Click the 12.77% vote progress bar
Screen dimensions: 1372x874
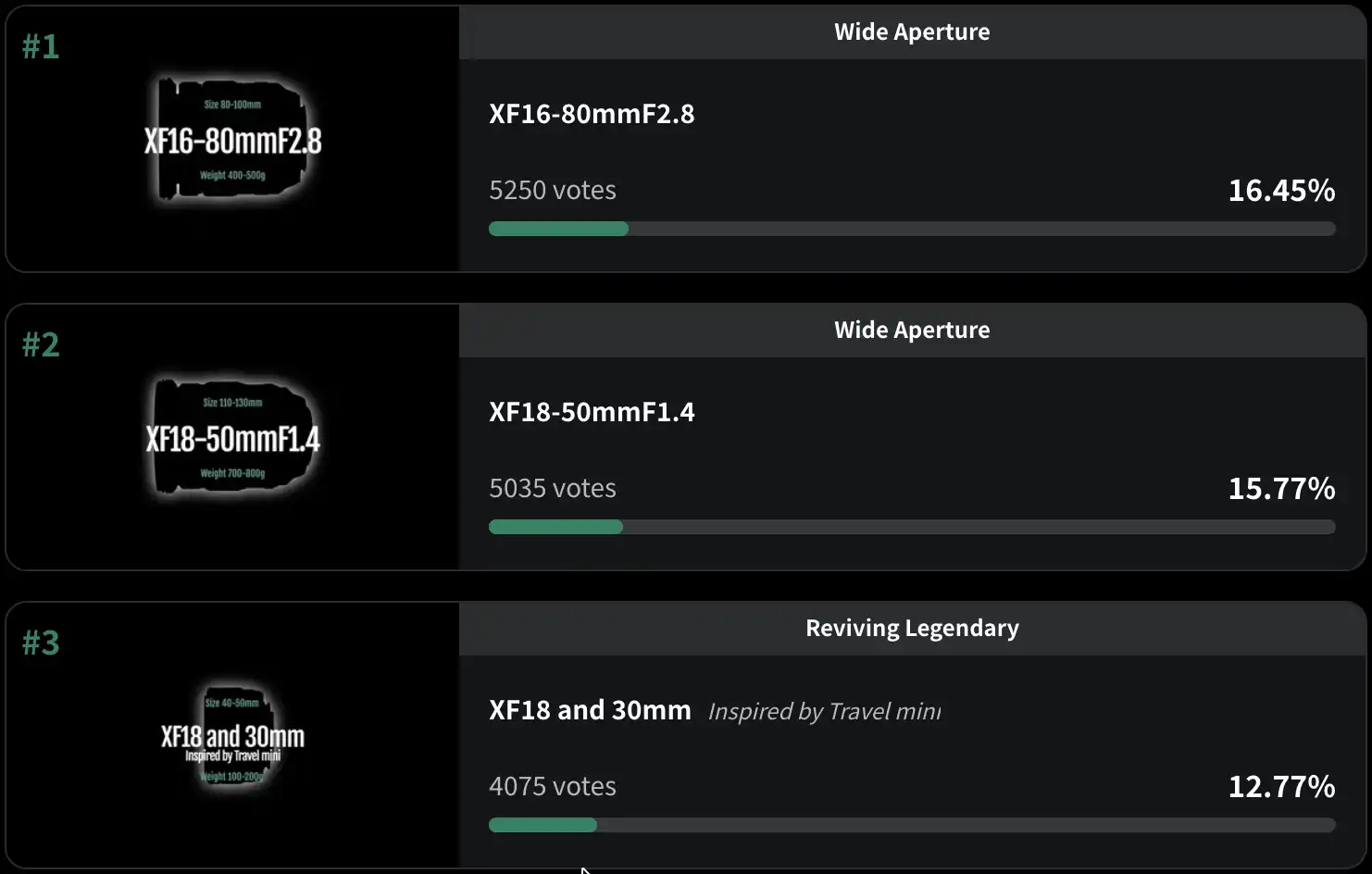tap(912, 825)
